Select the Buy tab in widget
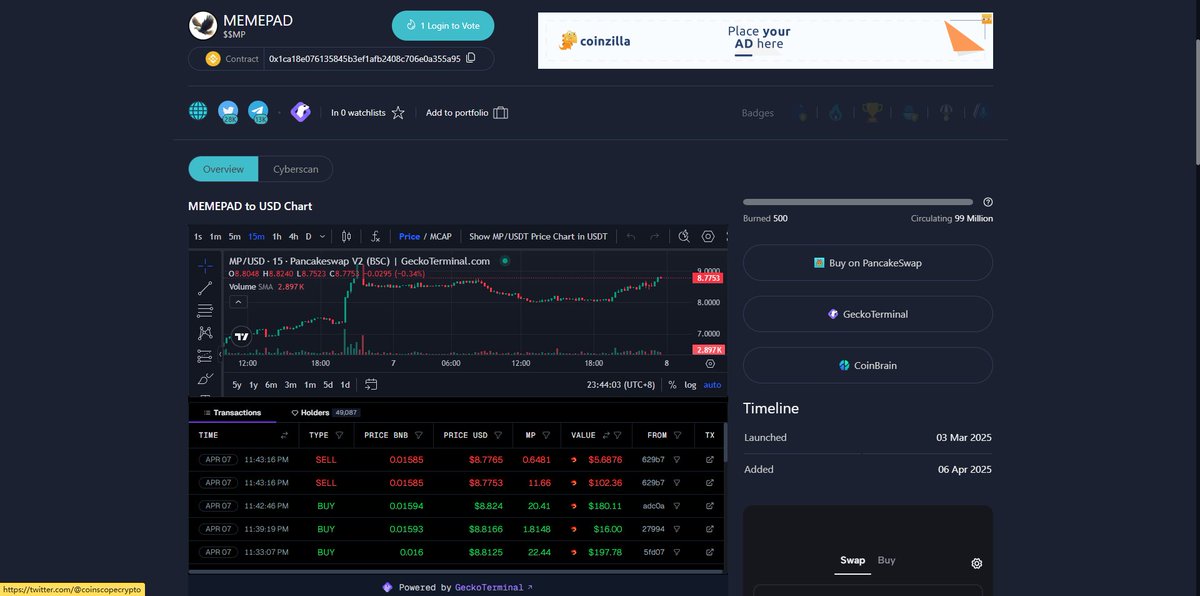This screenshot has height=596, width=1200. (x=887, y=560)
